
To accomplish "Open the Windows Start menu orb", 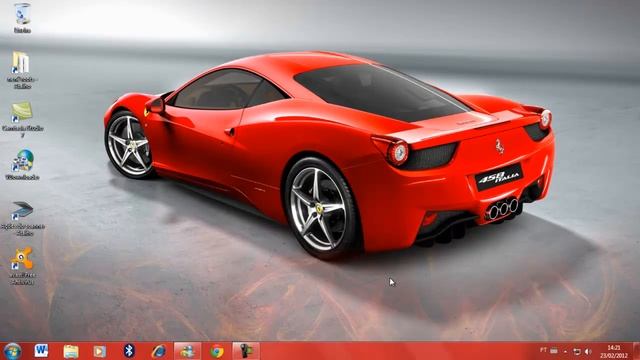I will point(12,351).
